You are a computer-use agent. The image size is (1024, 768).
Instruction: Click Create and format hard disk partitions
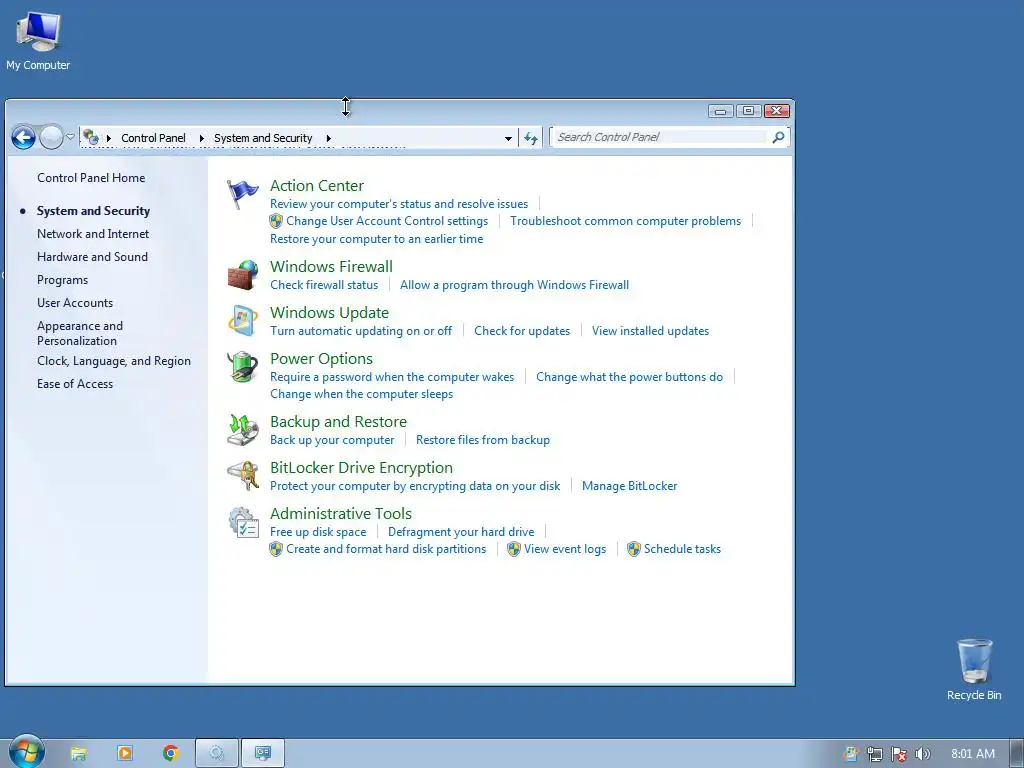386,549
